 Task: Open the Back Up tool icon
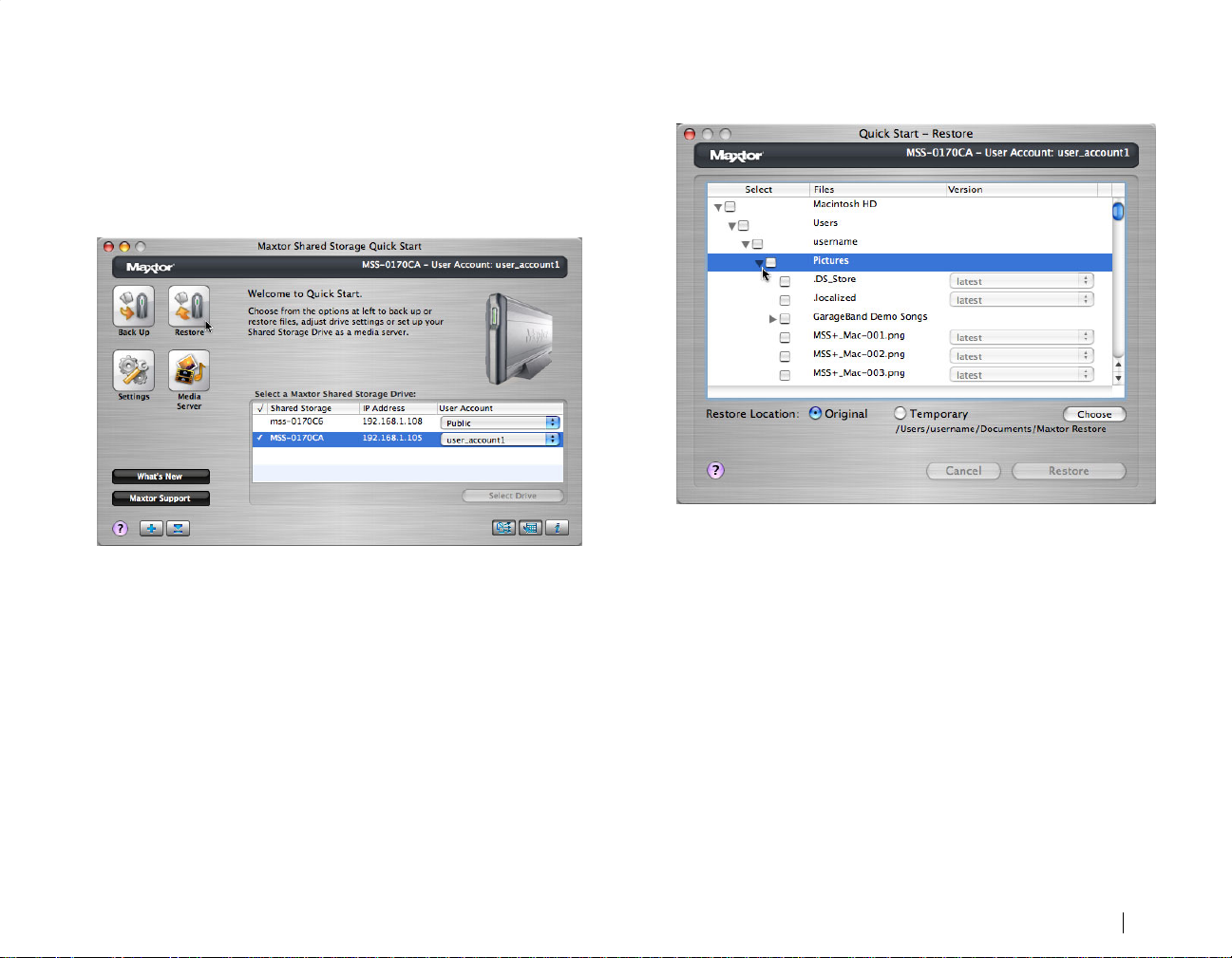pyautogui.click(x=134, y=307)
